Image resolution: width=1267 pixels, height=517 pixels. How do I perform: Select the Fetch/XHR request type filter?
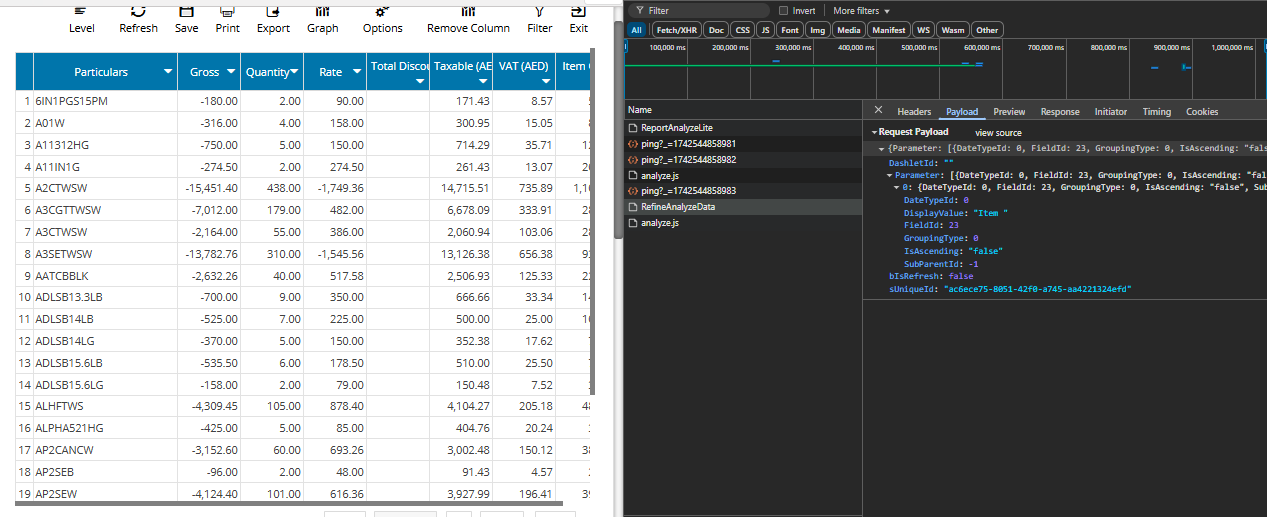point(676,30)
